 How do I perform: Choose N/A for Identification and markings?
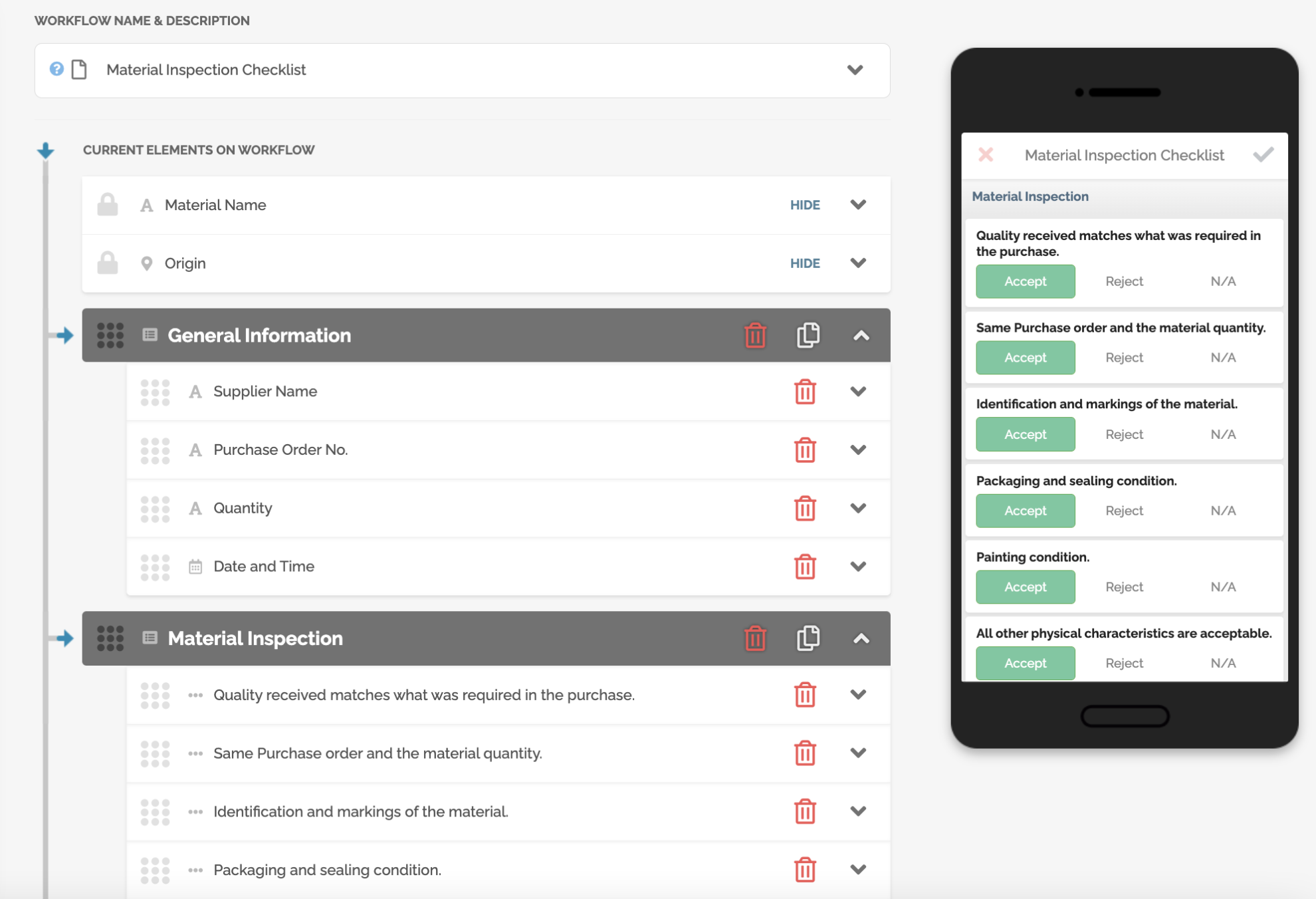coord(1223,434)
